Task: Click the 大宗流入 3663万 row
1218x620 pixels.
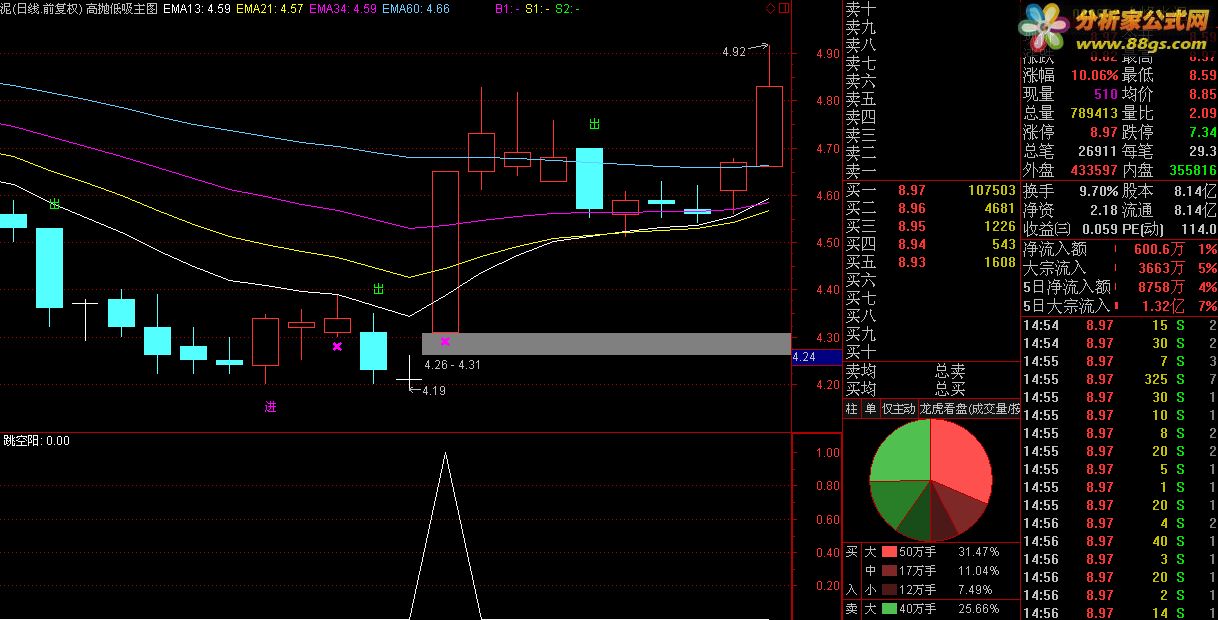Action: point(1119,268)
